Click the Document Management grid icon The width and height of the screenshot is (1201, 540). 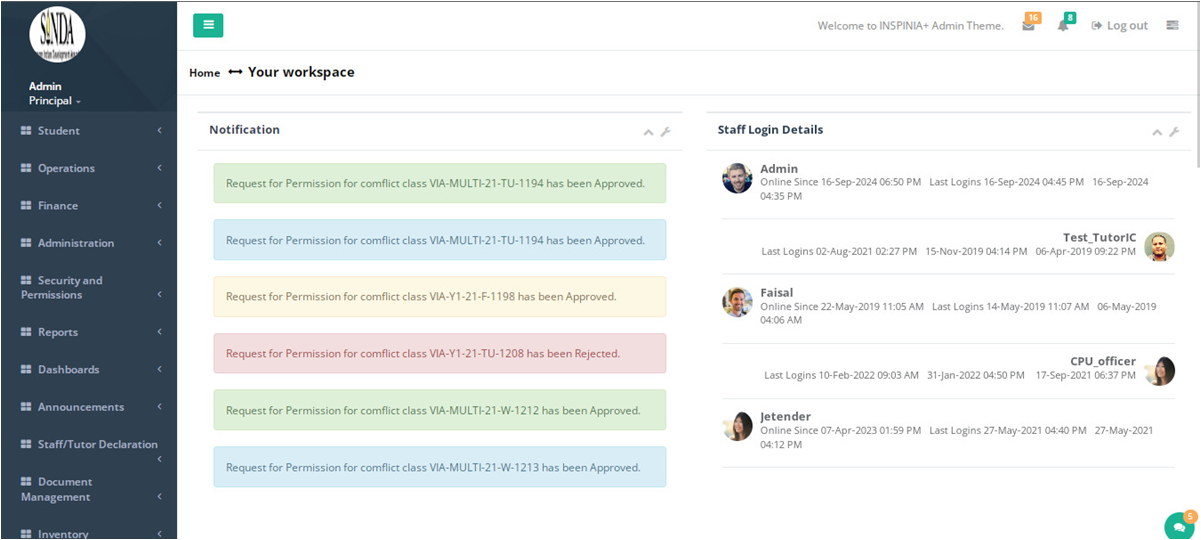tap(27, 482)
